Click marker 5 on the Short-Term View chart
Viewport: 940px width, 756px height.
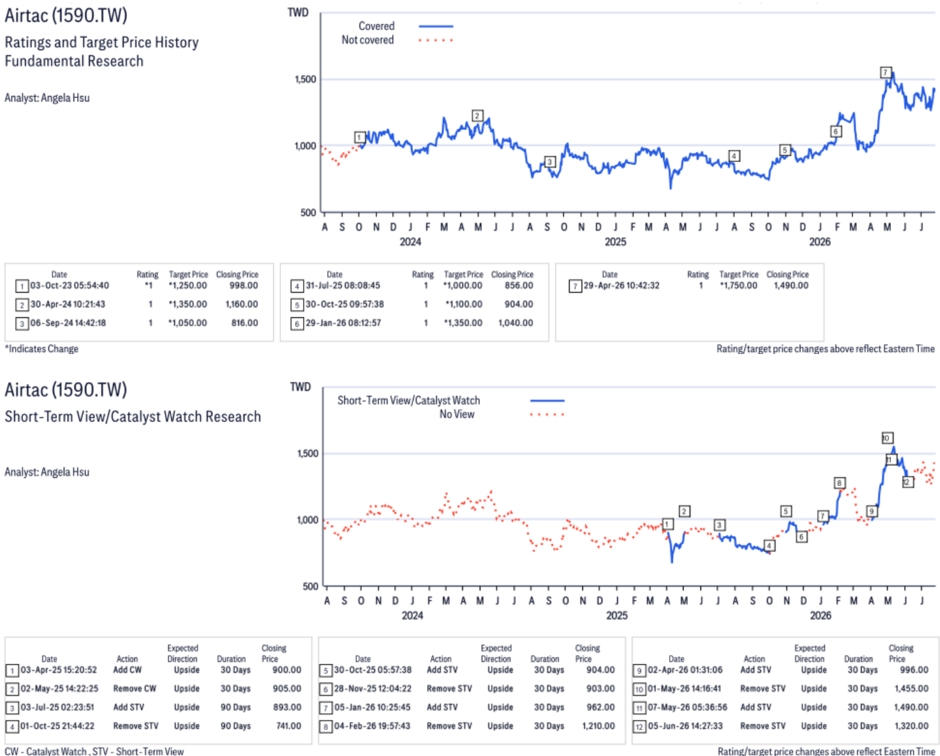pyautogui.click(x=786, y=511)
